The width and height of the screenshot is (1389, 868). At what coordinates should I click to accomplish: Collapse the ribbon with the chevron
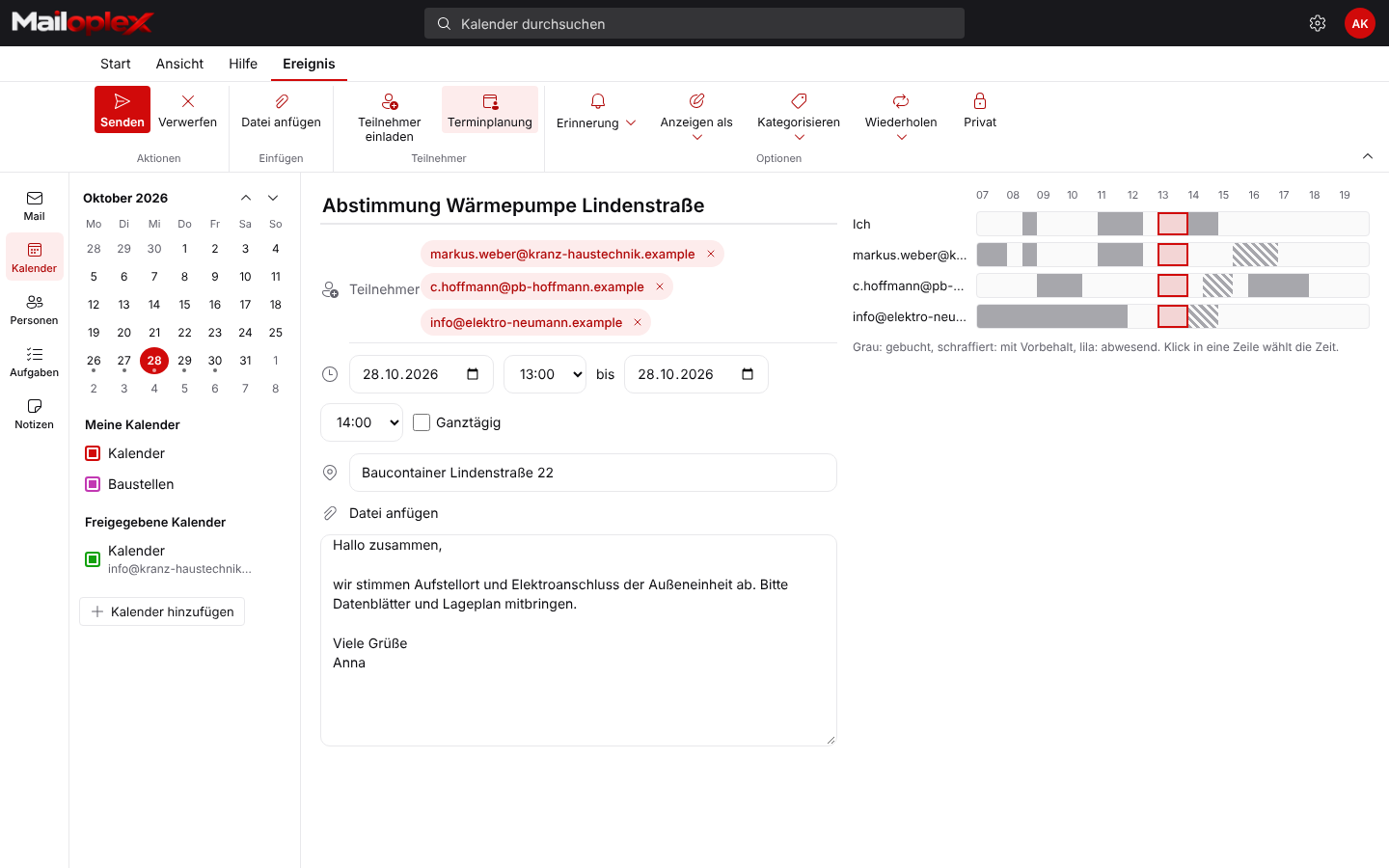[1368, 156]
